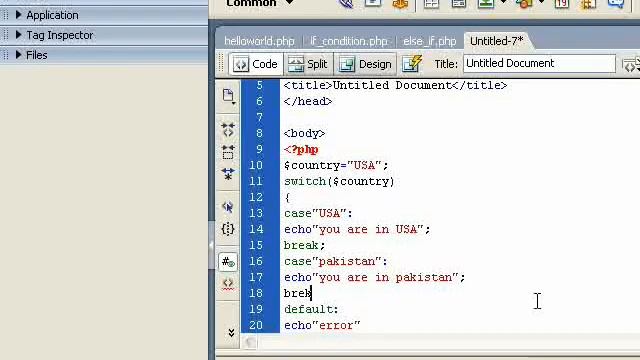
Task: Click the echo"you are in pakistan"; line
Action: [374, 277]
